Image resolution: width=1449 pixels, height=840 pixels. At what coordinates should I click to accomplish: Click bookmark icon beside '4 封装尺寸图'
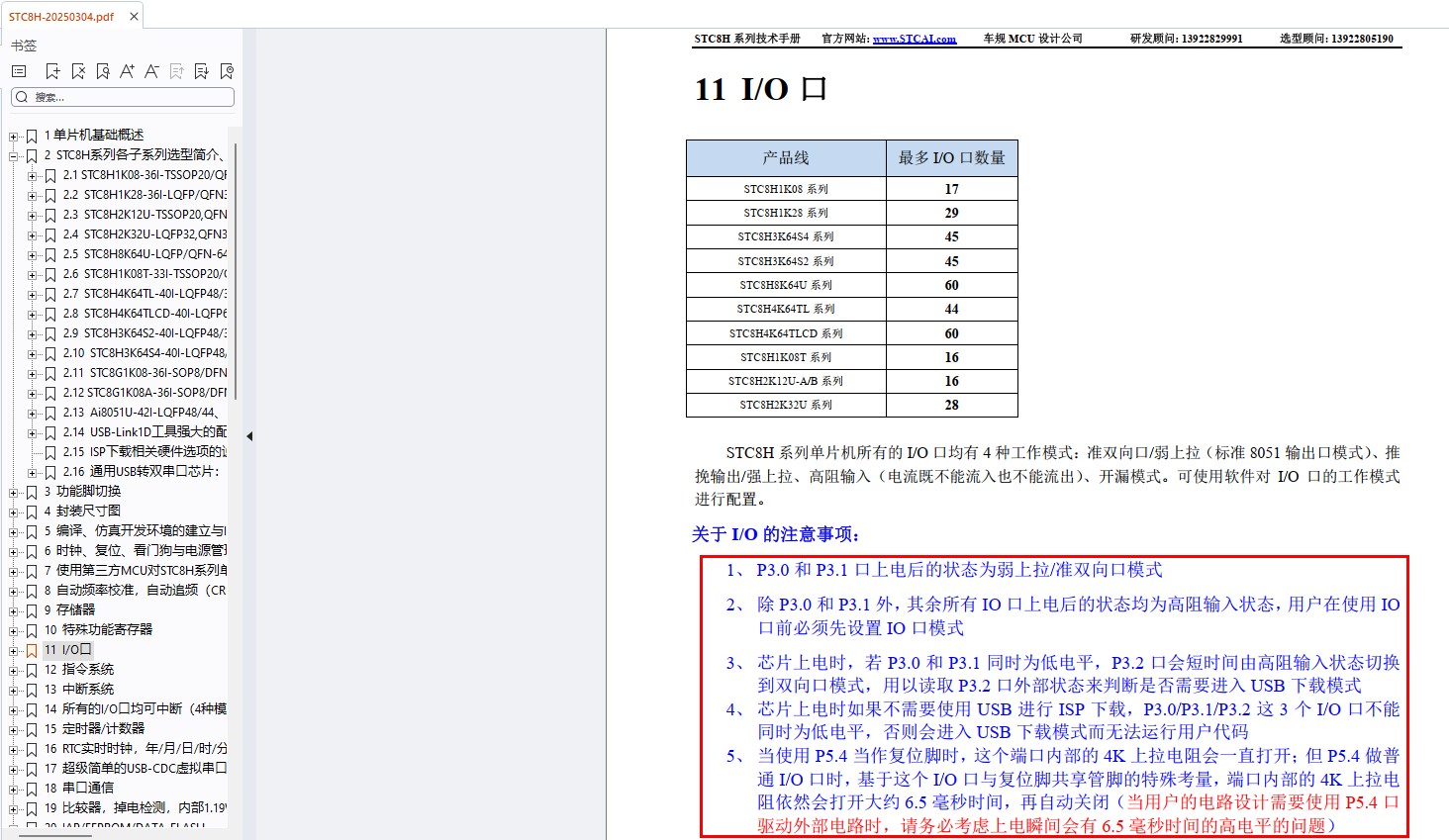click(x=32, y=512)
